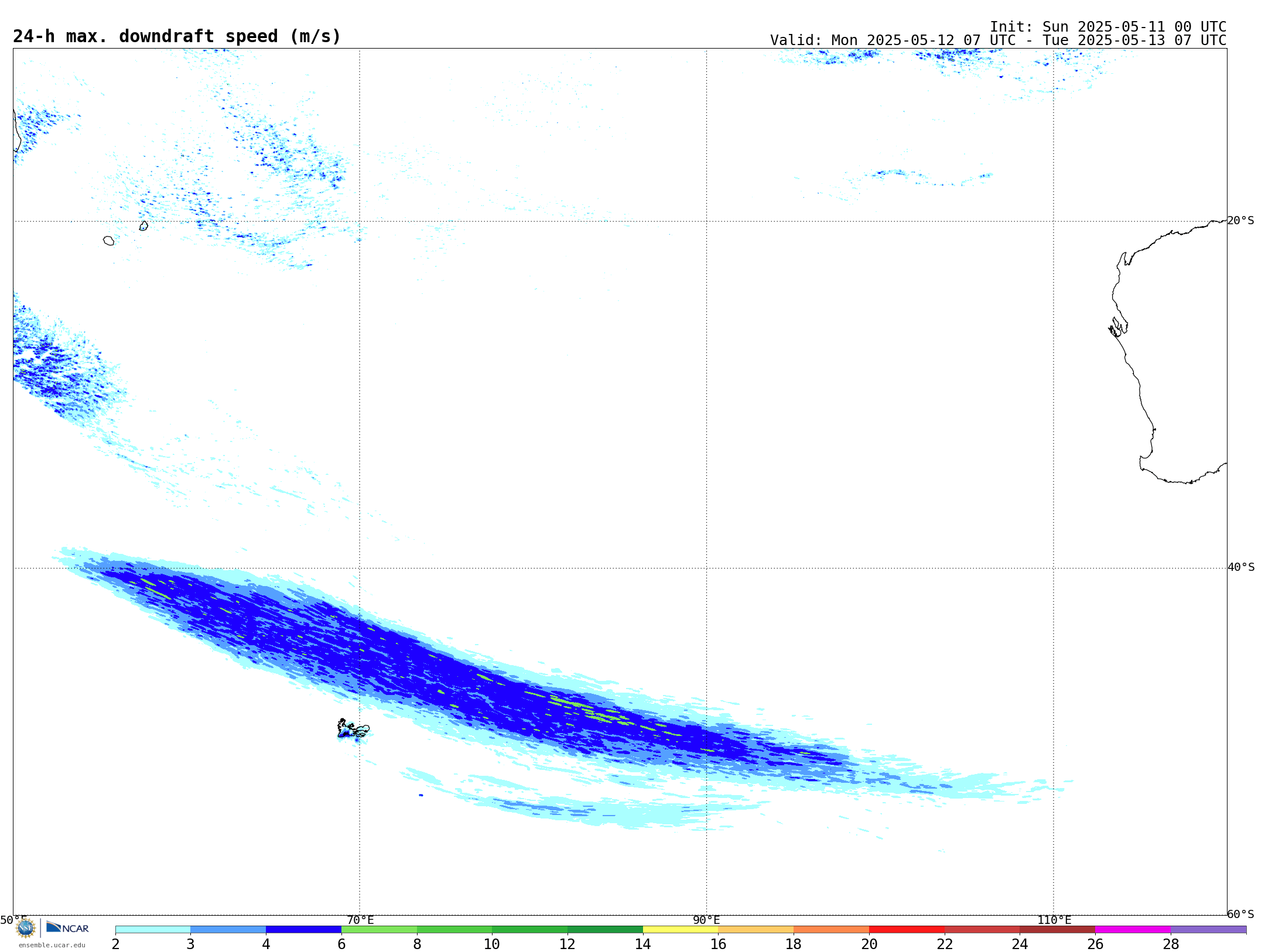The image size is (1265, 952).
Task: Pick the yellow 14-16 colorbar swatch
Action: click(x=681, y=929)
